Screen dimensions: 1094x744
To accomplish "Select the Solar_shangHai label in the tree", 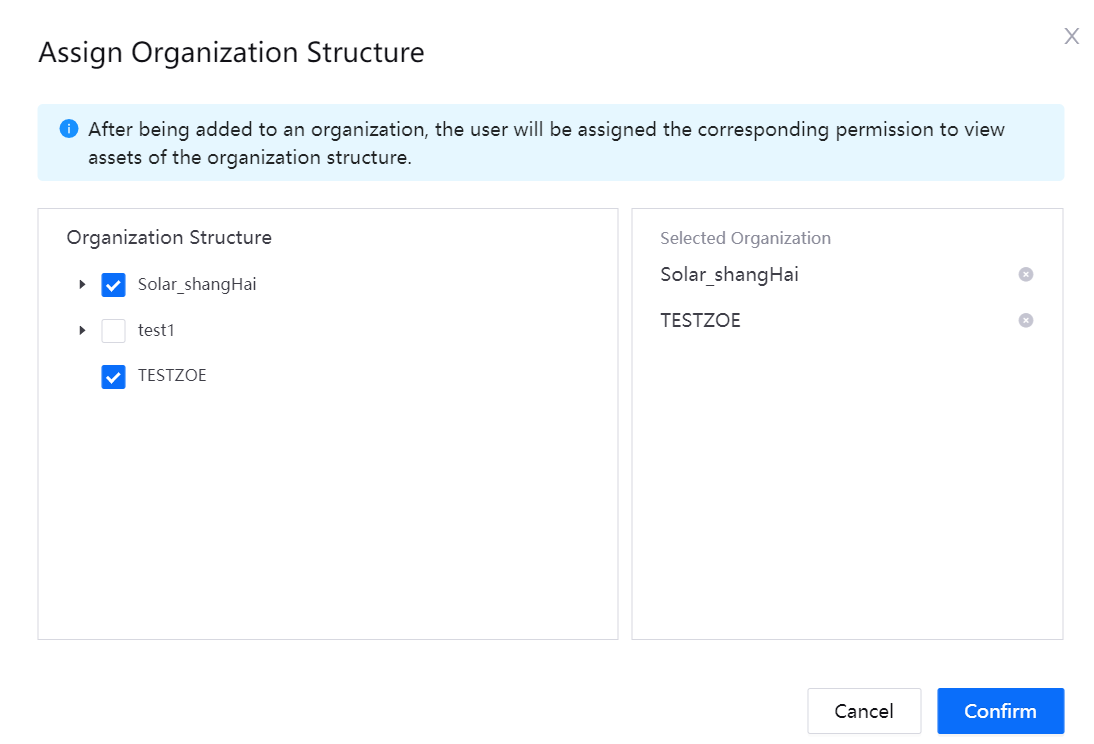I will pos(197,284).
